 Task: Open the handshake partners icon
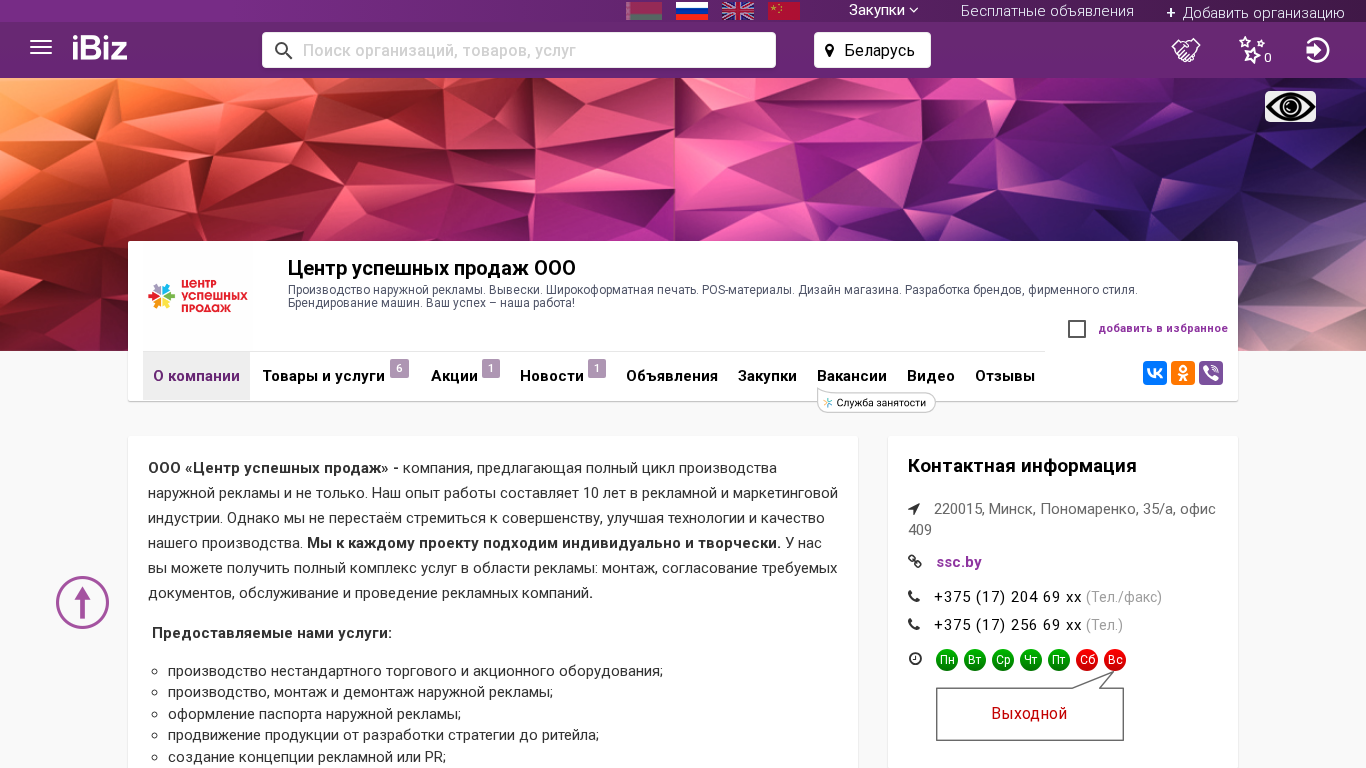[1186, 50]
